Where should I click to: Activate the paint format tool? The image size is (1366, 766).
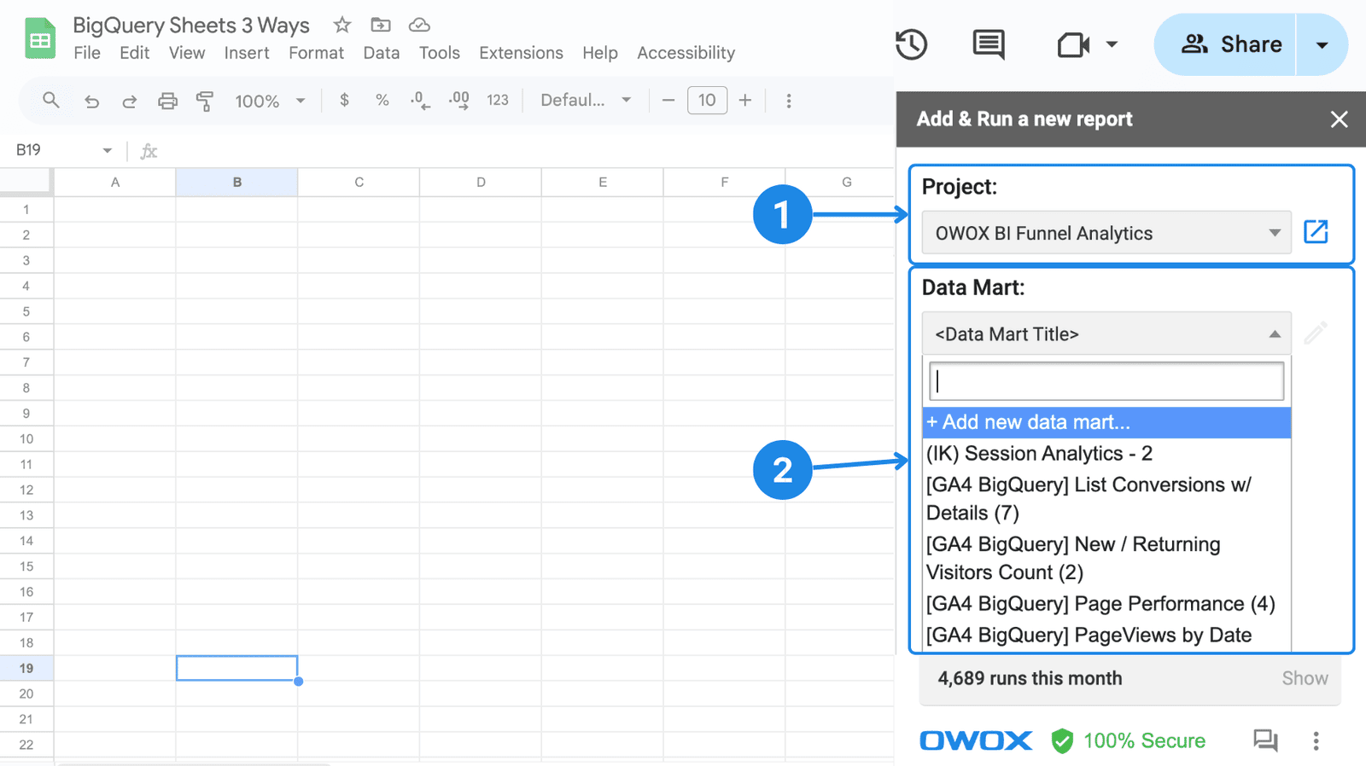click(x=205, y=101)
